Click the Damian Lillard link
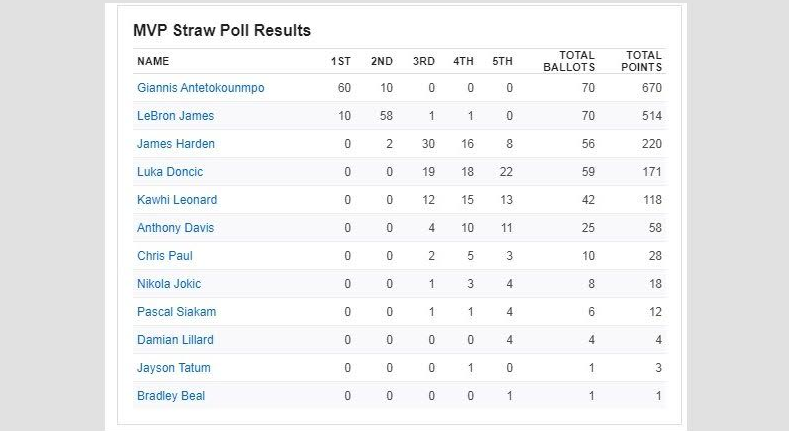 pos(175,340)
